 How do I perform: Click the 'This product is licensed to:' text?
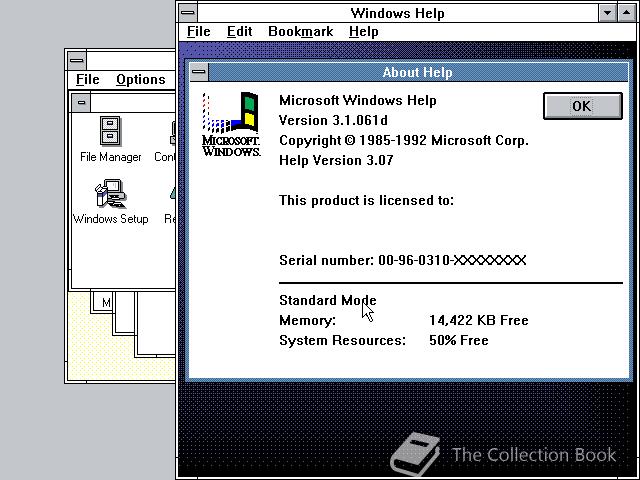tap(366, 200)
